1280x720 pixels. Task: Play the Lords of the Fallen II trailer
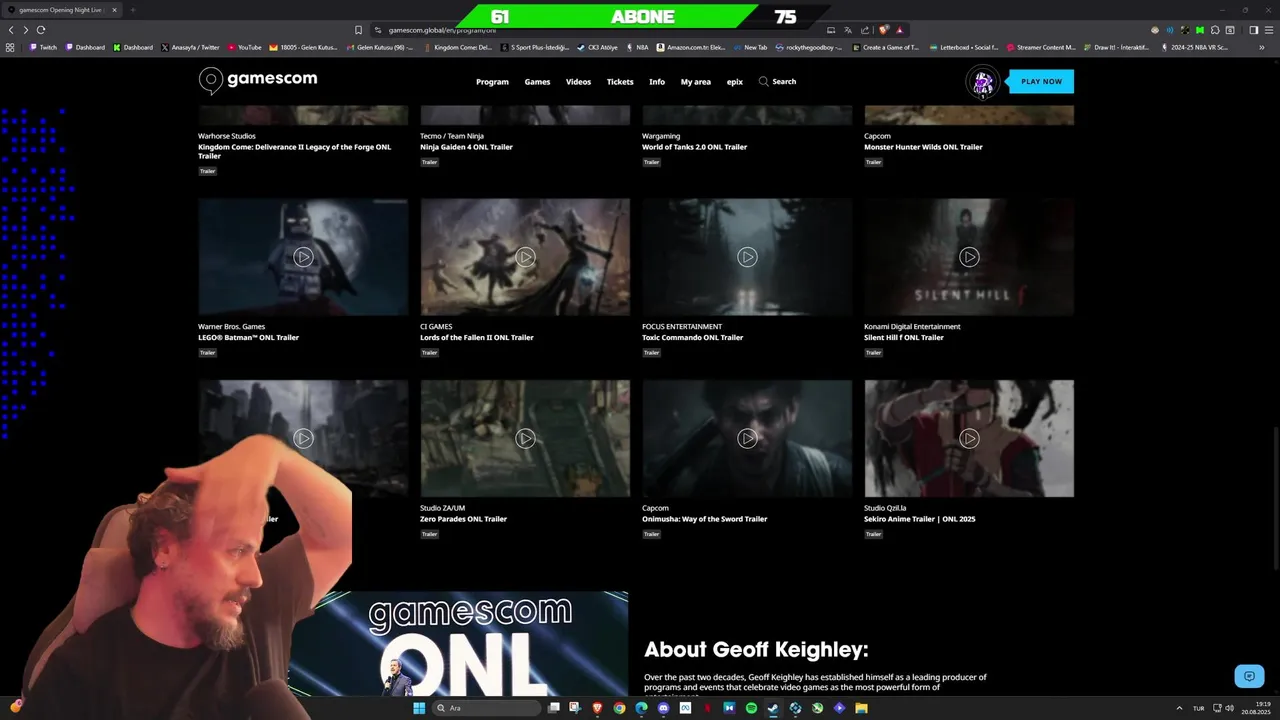coord(525,257)
